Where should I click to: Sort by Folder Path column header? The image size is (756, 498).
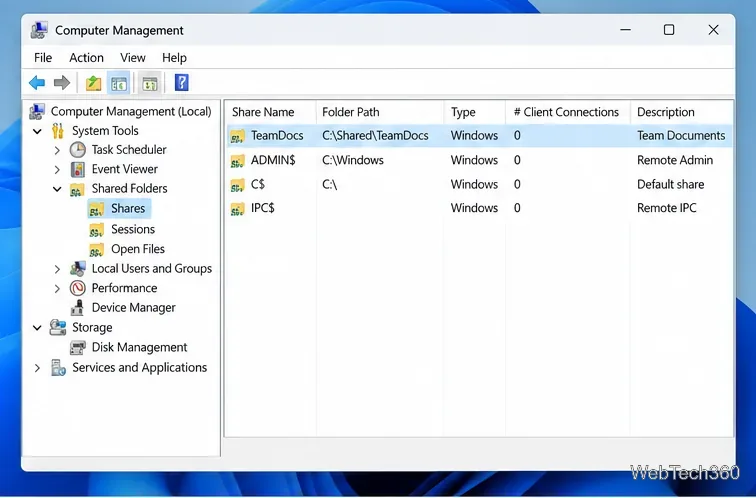pos(379,112)
